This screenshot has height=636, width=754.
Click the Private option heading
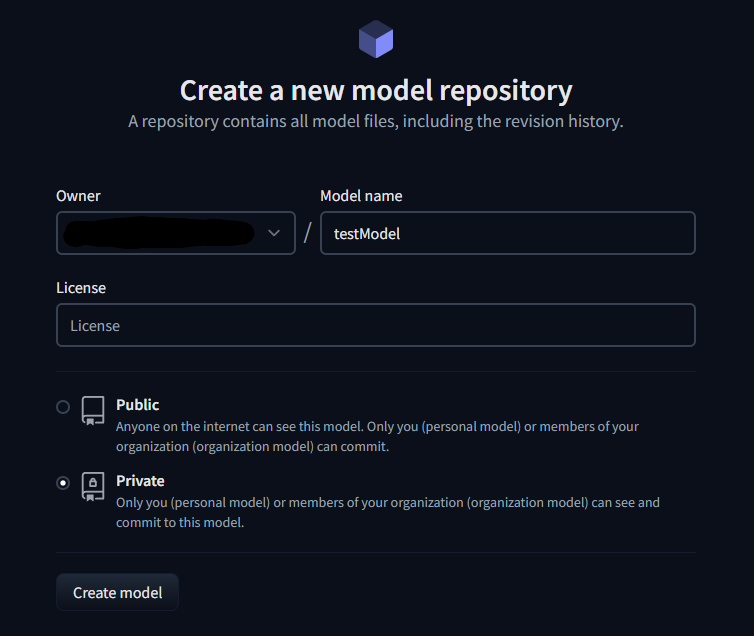point(140,481)
